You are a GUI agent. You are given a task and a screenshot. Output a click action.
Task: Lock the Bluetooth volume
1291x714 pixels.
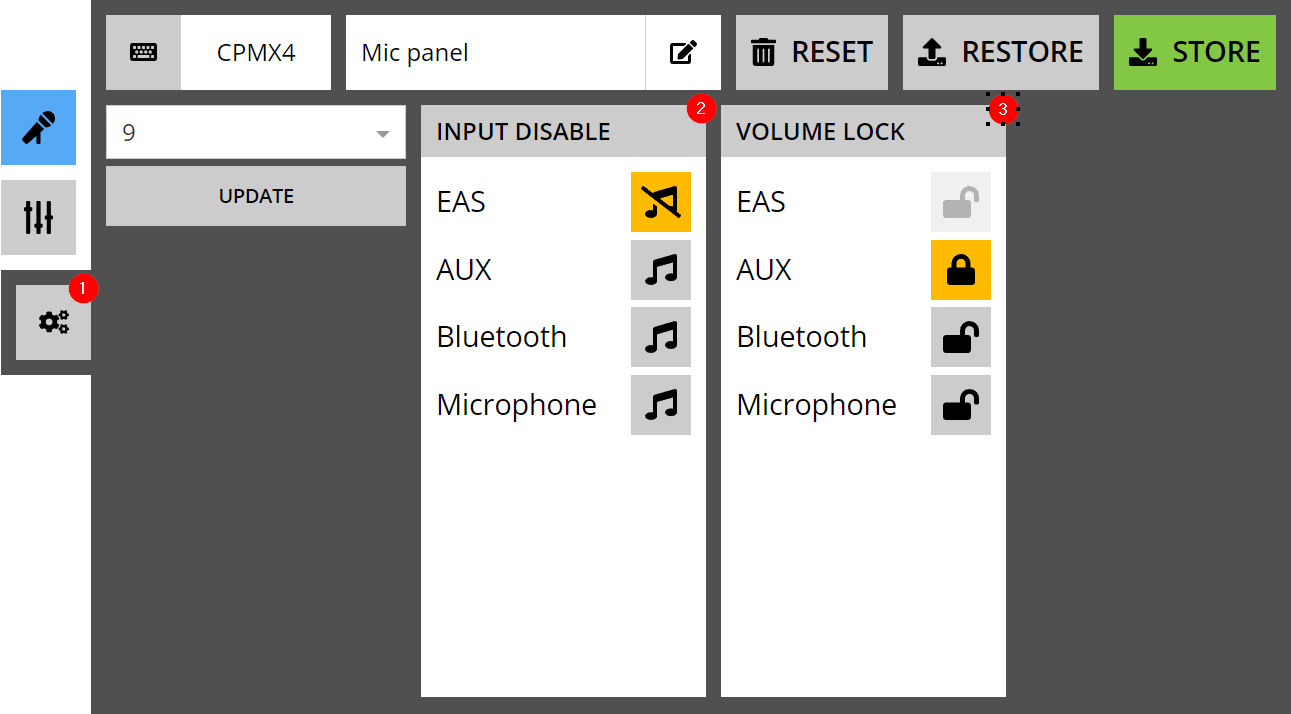tap(961, 337)
